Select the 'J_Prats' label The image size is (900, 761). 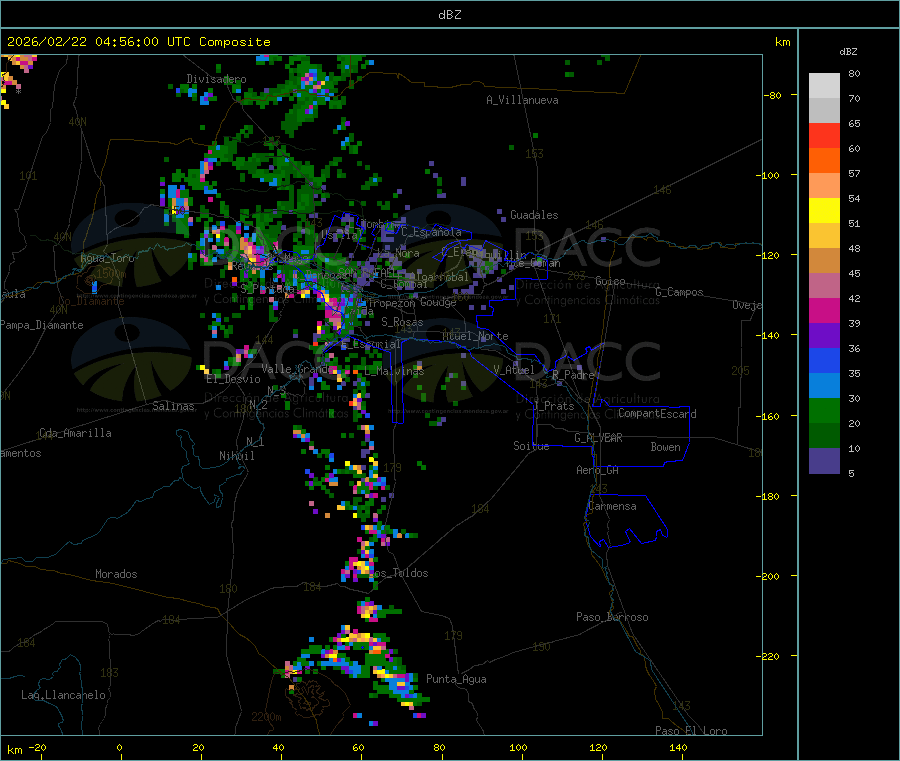tap(554, 406)
